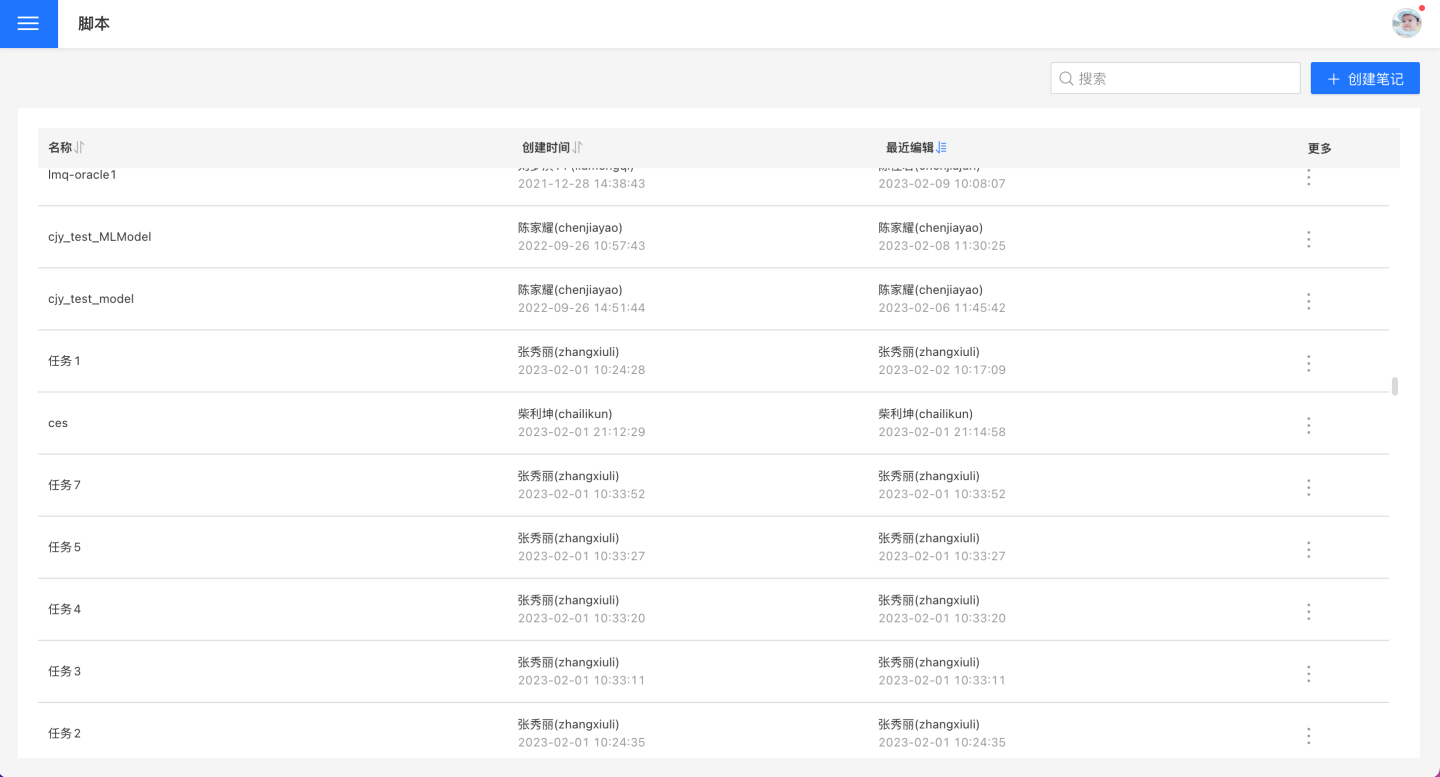The image size is (1440, 777).
Task: Sort the list by 名称 column
Action: point(79,148)
